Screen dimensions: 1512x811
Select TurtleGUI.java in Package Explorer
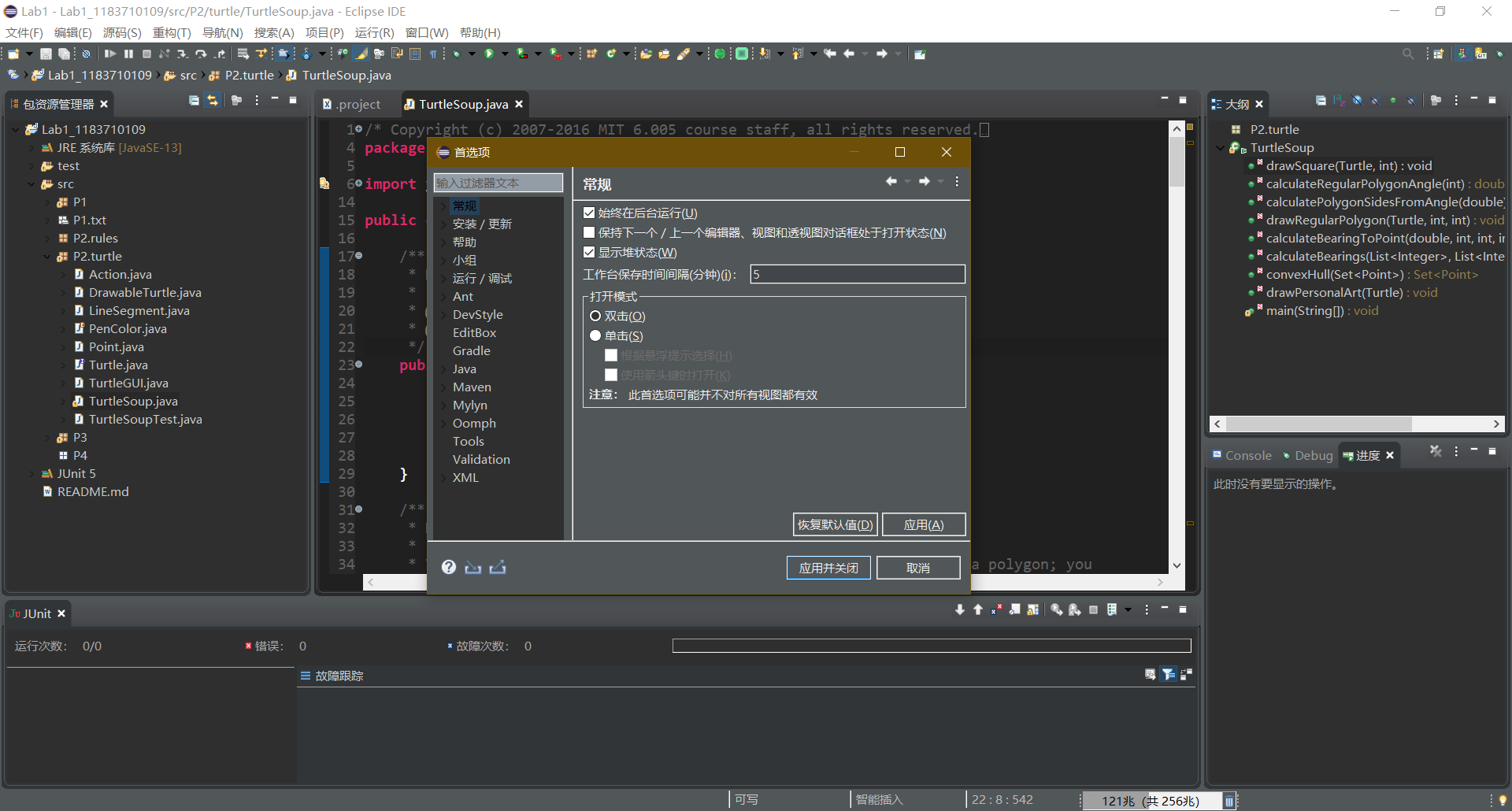click(128, 383)
